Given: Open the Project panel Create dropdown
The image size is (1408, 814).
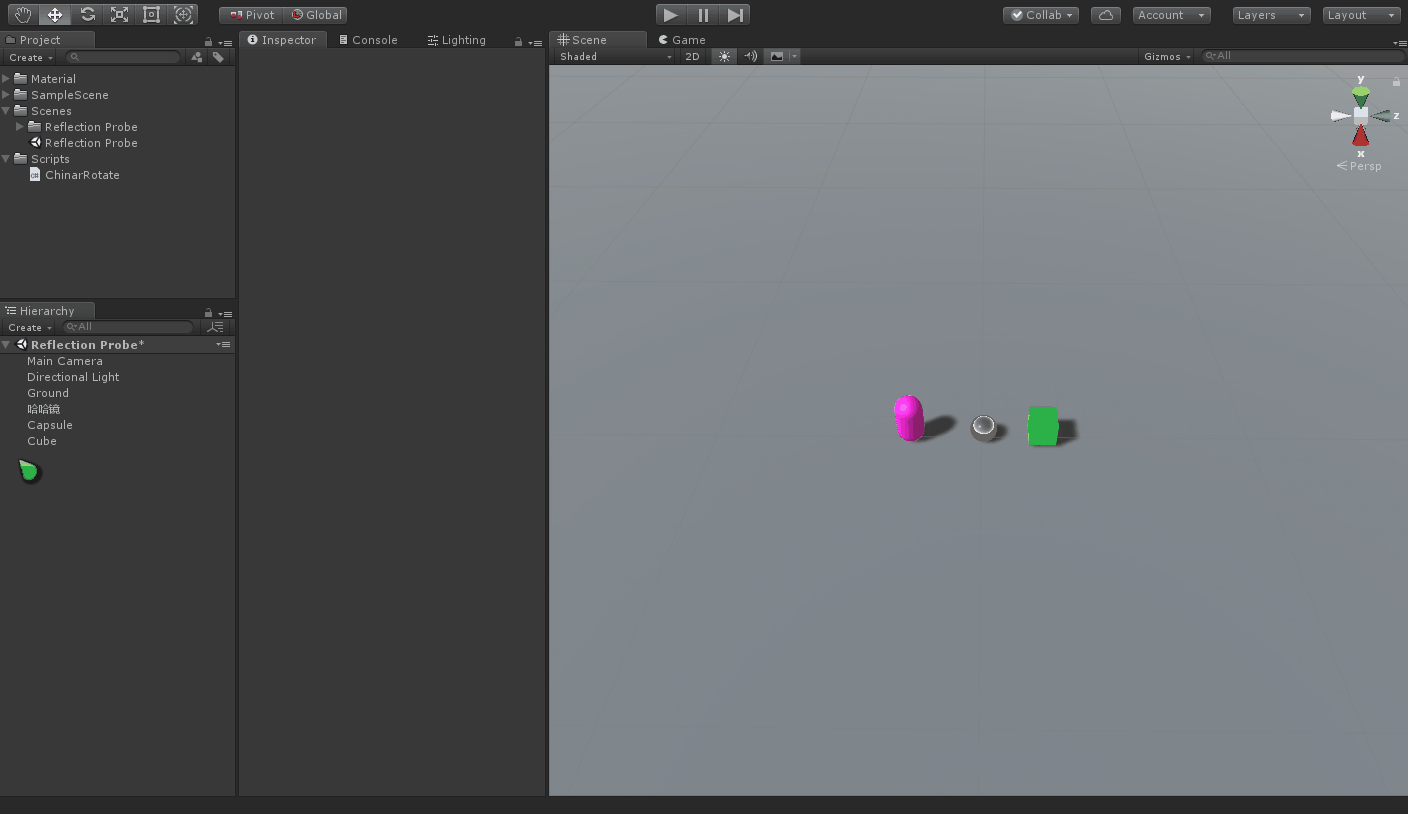Looking at the screenshot, I should point(30,58).
